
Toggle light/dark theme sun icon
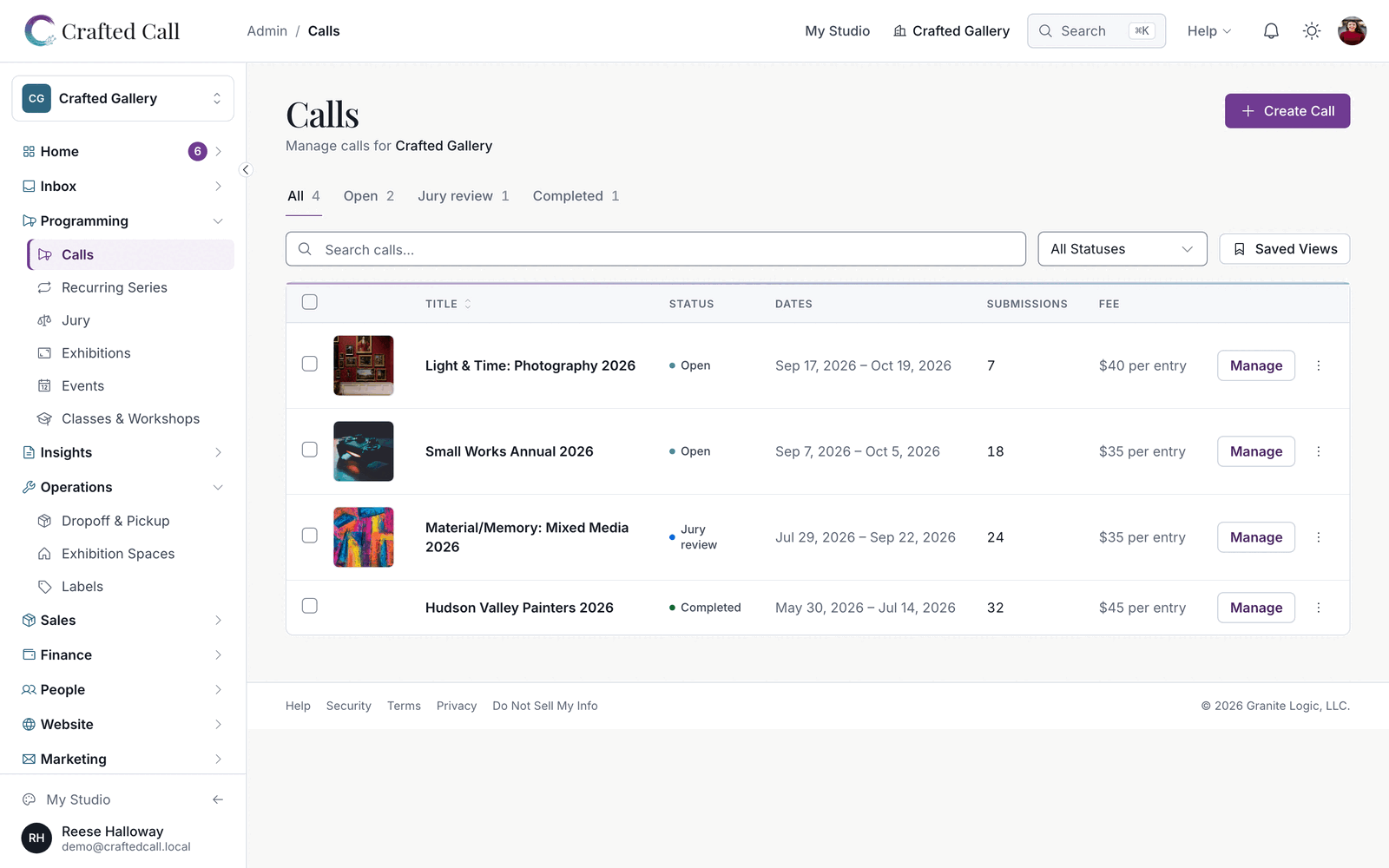point(1312,31)
